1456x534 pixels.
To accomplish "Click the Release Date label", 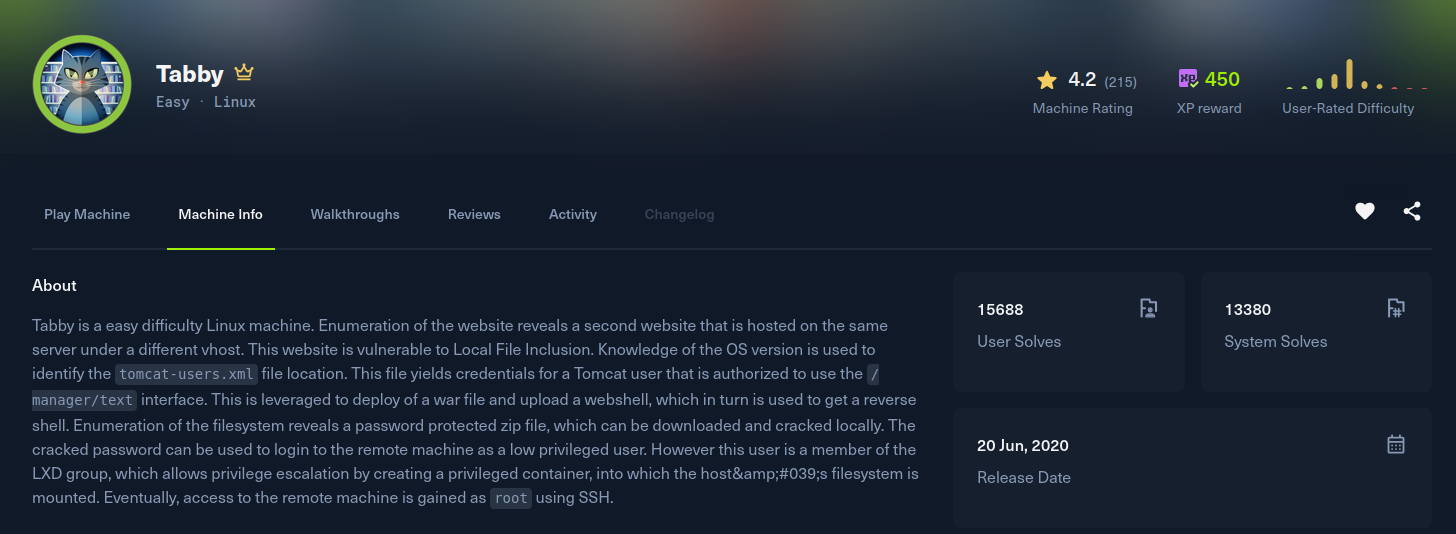I will [1024, 478].
